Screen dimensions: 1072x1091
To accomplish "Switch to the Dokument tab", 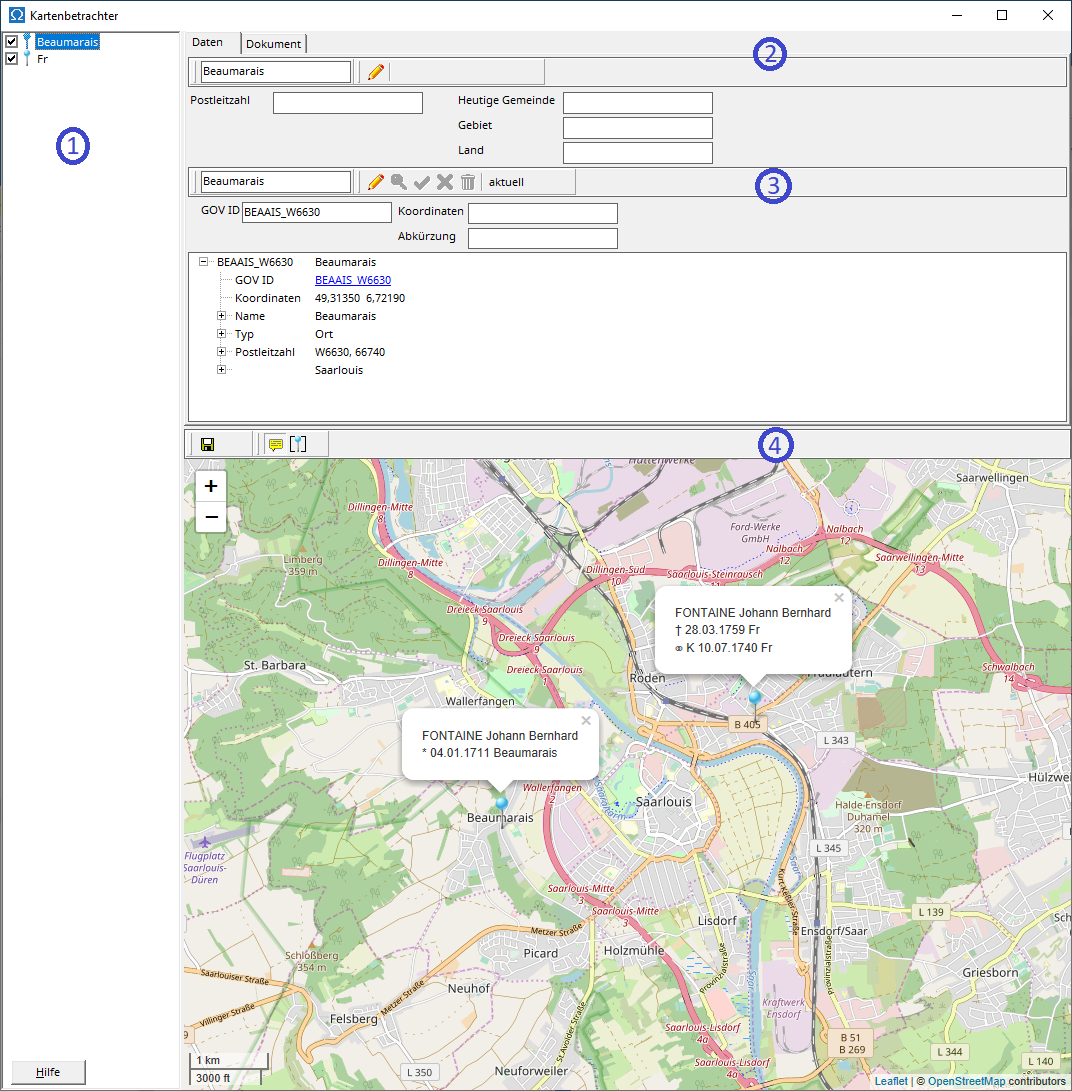I will click(273, 44).
